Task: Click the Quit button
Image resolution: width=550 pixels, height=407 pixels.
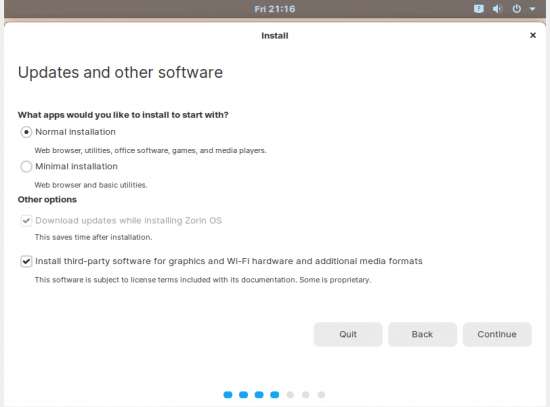Action: coord(348,334)
